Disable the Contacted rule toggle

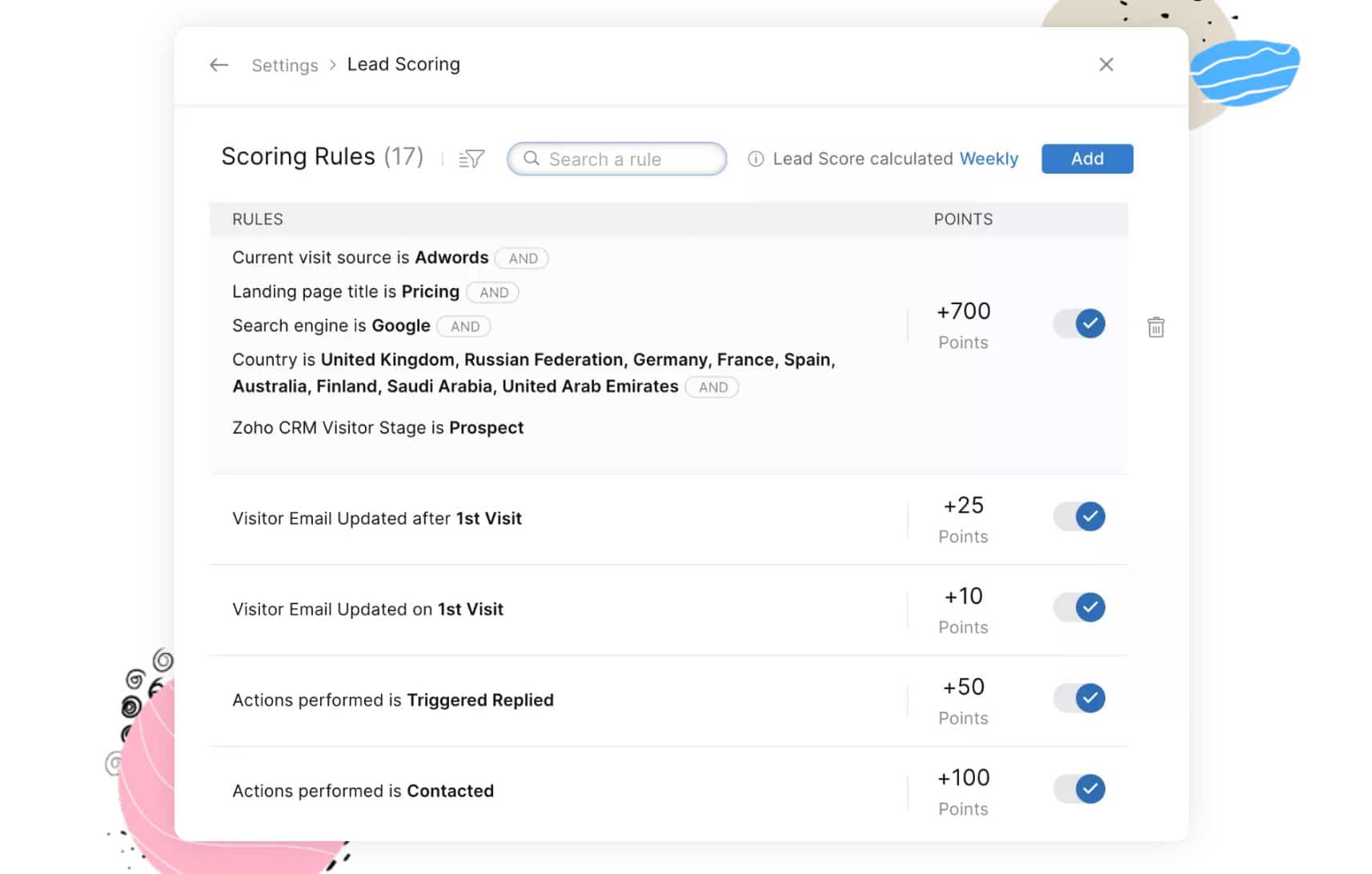click(1079, 789)
